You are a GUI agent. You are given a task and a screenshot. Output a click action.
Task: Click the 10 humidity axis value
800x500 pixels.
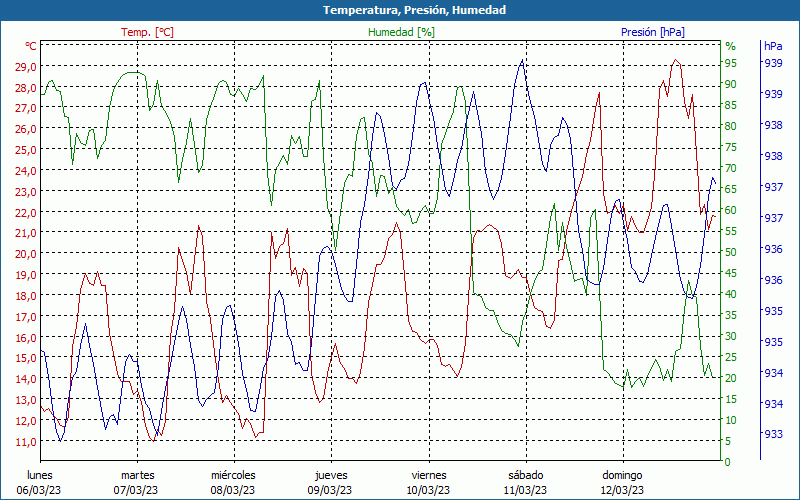click(731, 420)
